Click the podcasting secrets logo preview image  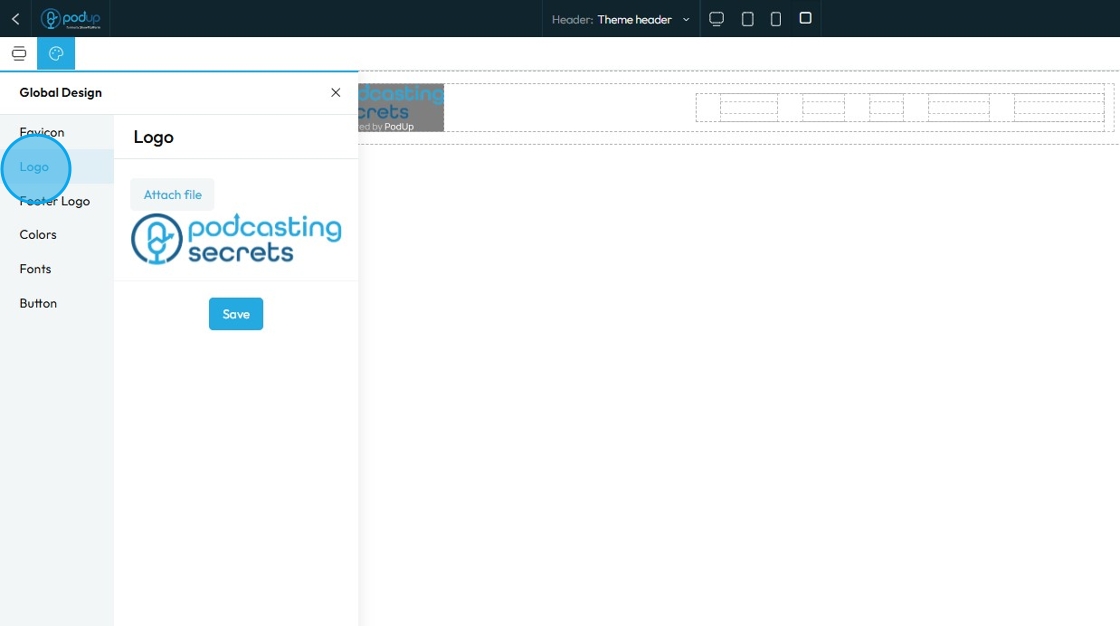pos(236,239)
